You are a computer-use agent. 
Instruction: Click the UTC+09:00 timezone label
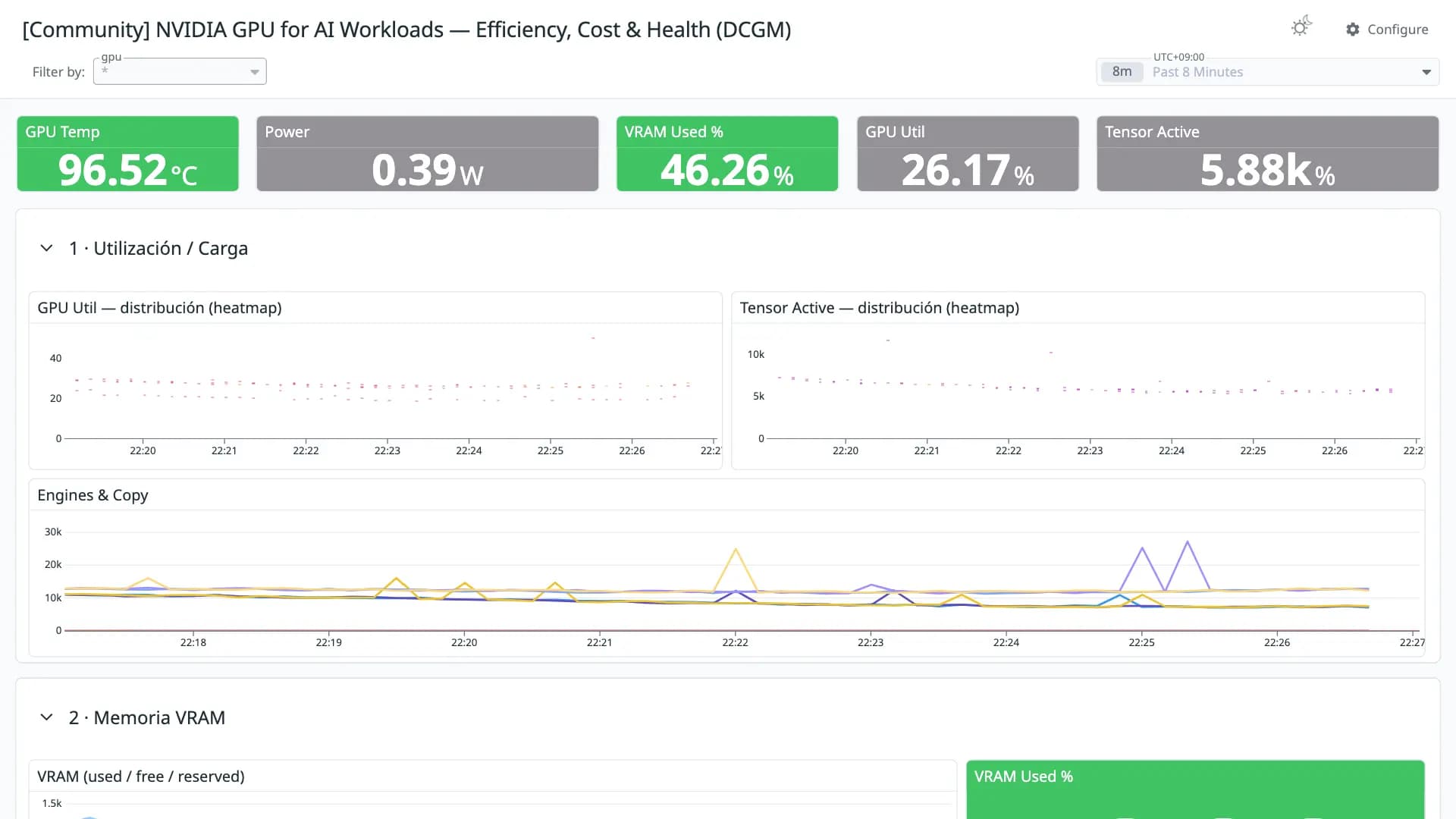(x=1178, y=57)
